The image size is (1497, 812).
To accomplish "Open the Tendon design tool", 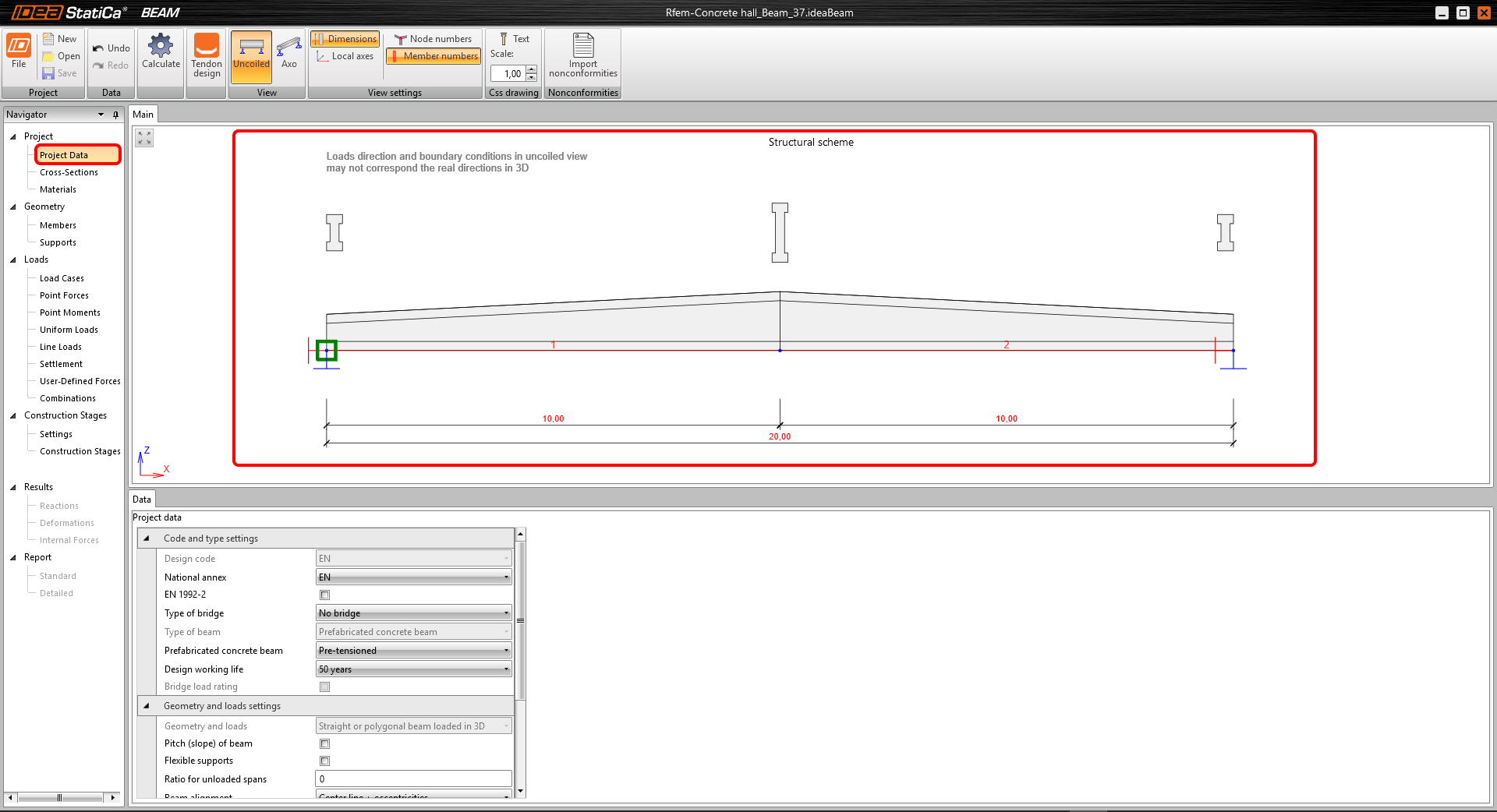I will coord(207,48).
